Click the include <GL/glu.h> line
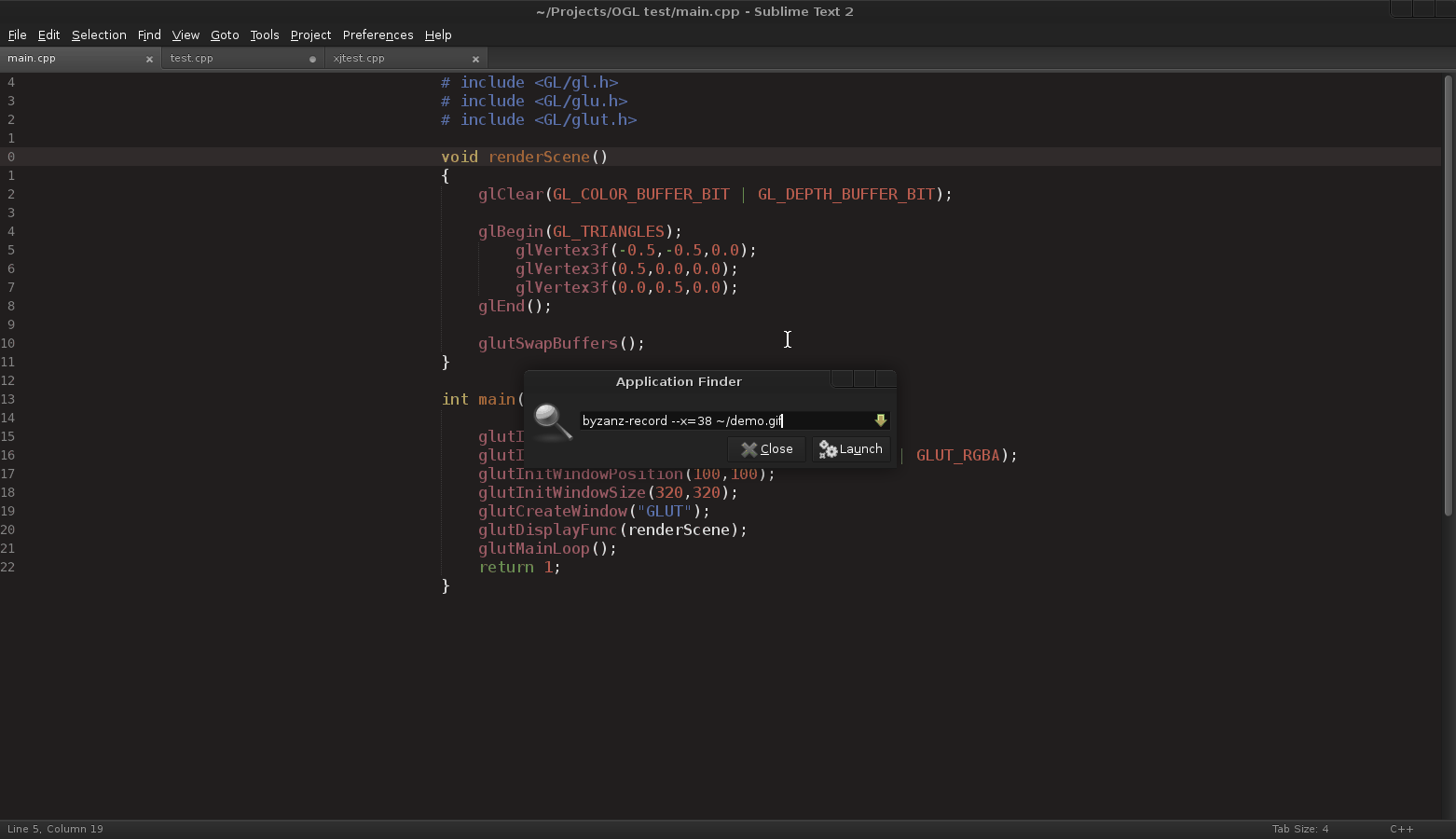The width and height of the screenshot is (1456, 839). click(x=534, y=101)
